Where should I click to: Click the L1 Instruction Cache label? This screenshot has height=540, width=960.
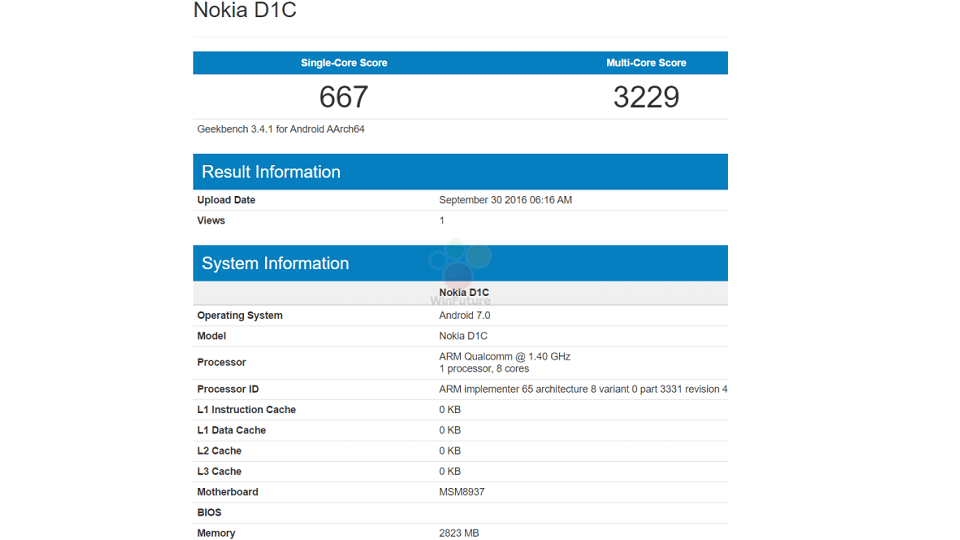pos(247,410)
